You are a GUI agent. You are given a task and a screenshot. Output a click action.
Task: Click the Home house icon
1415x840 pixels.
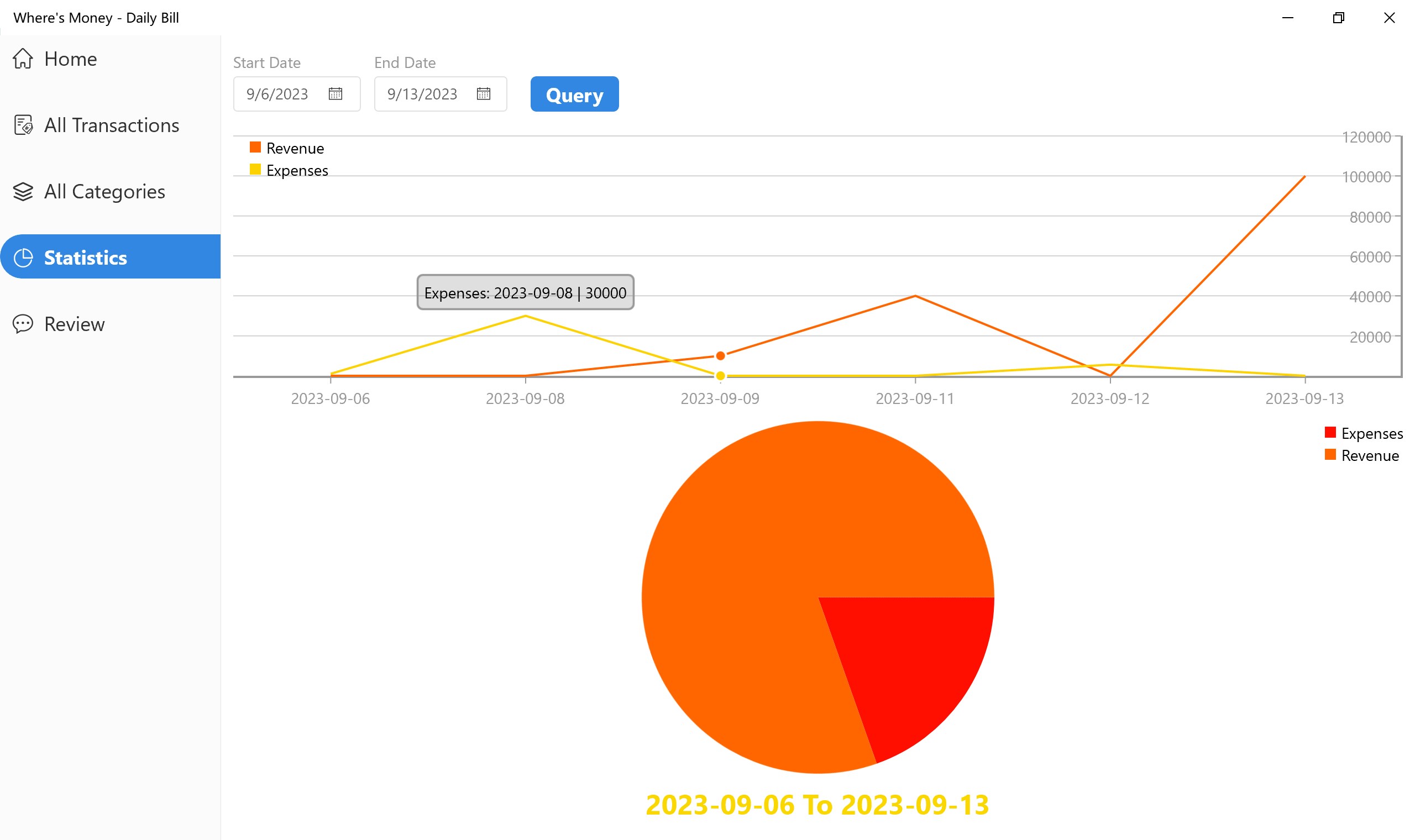pyautogui.click(x=23, y=58)
